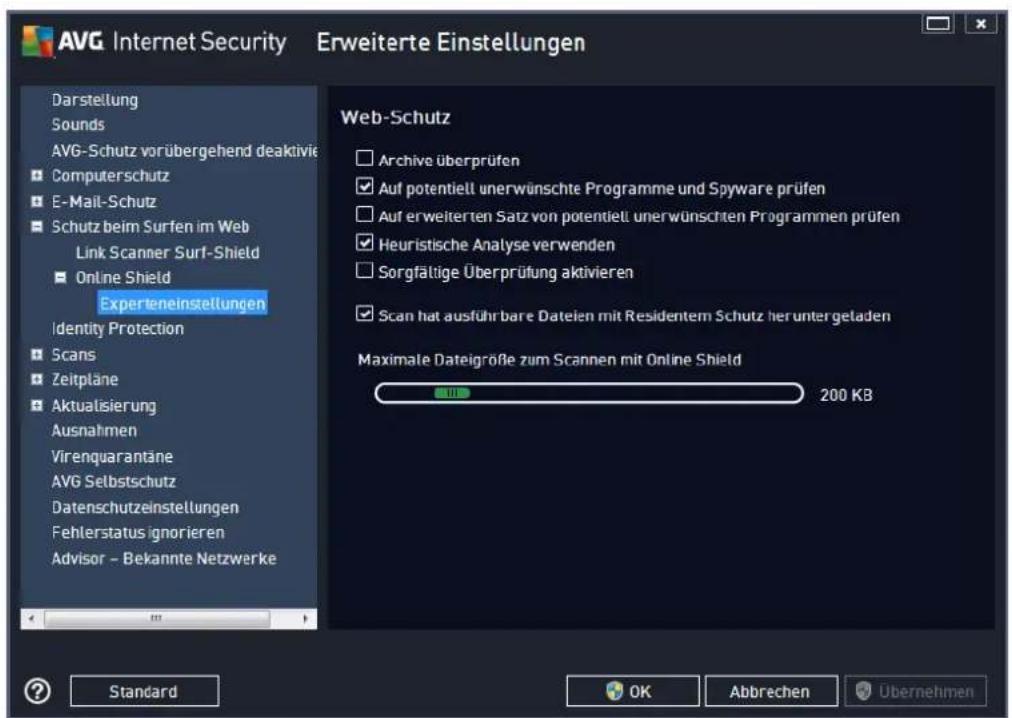The width and height of the screenshot is (1012, 718).
Task: Click Maximale Dateigröße zum Scannen label
Action: (x=549, y=360)
